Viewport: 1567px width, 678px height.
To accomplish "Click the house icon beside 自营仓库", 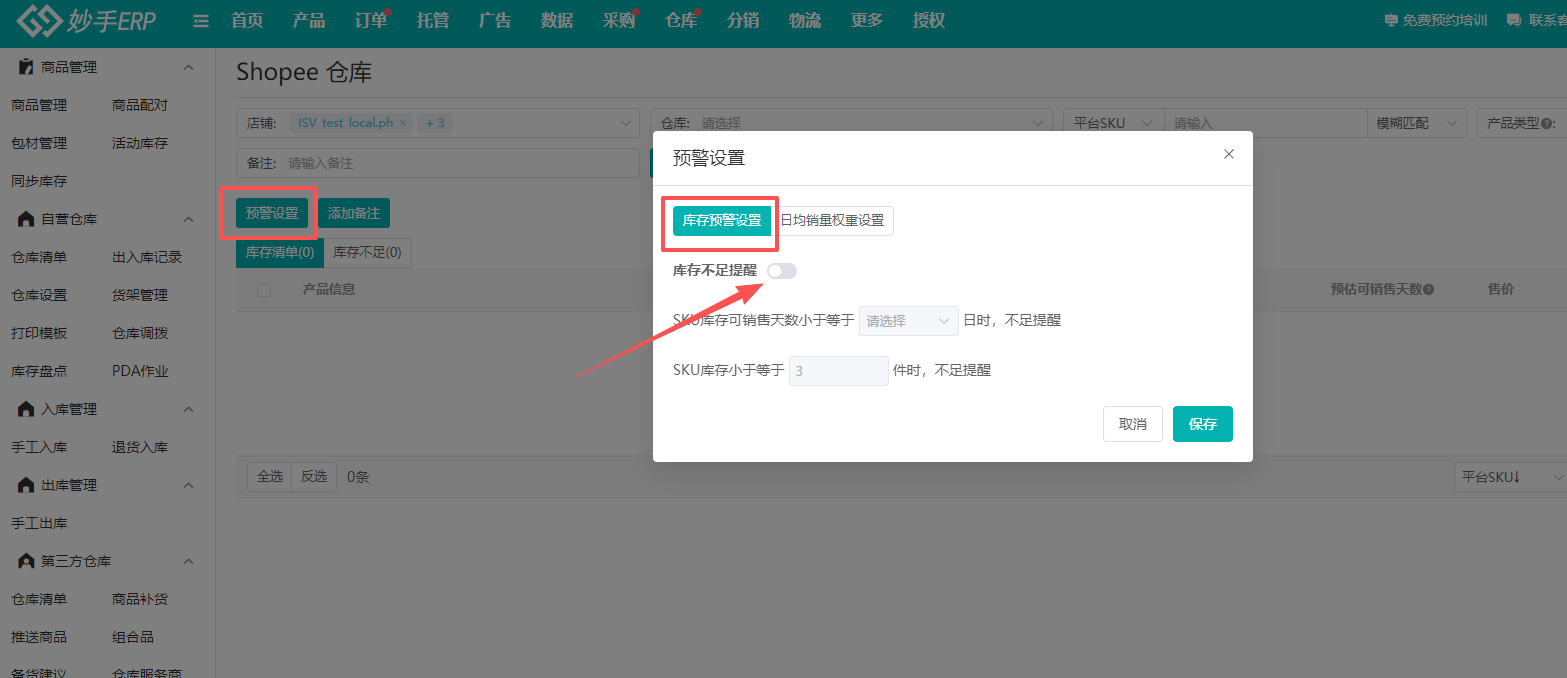I will tap(27, 219).
